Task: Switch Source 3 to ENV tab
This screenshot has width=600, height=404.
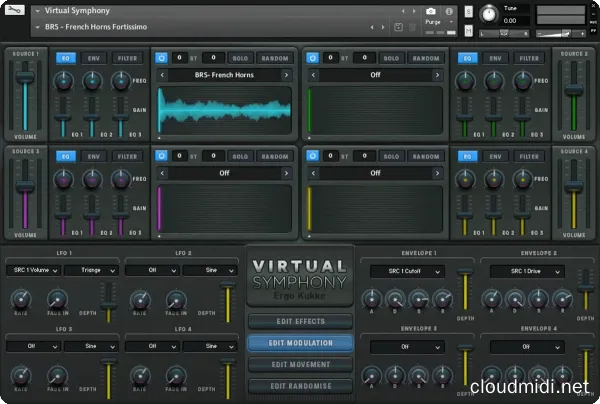Action: pyautogui.click(x=94, y=156)
